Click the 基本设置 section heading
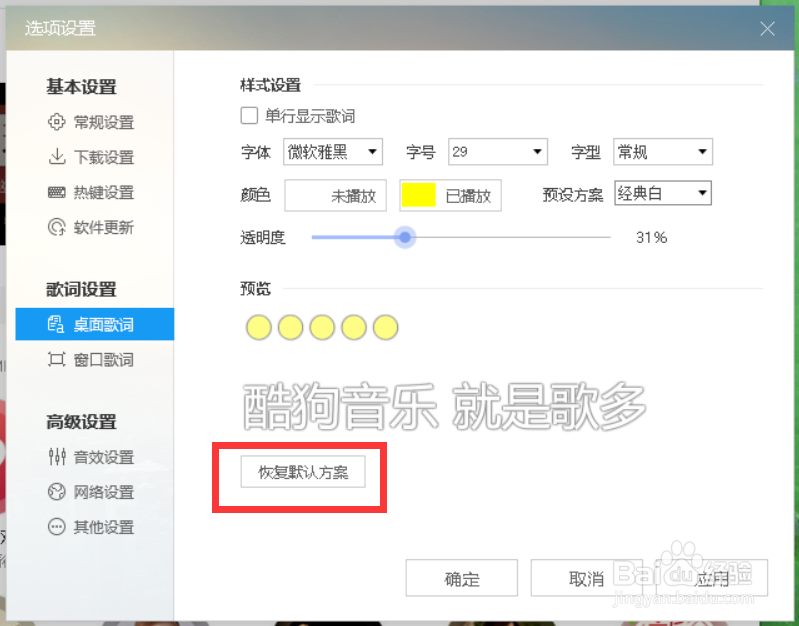Image resolution: width=799 pixels, height=626 pixels. (x=82, y=87)
